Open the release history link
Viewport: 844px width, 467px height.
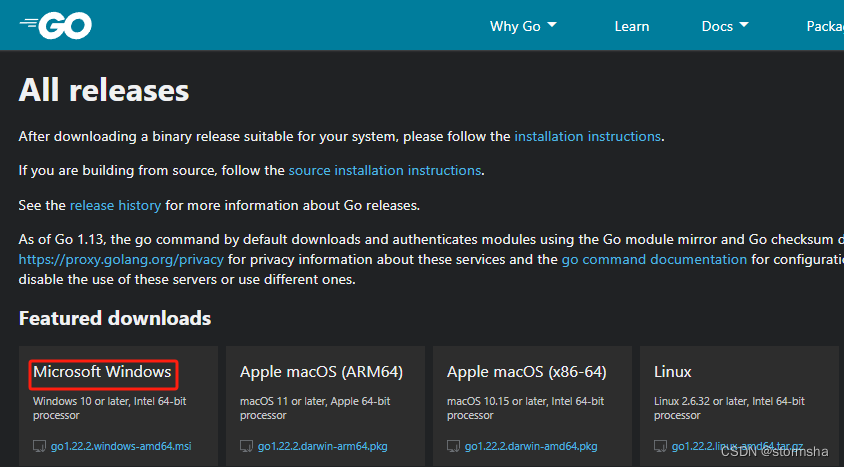pos(115,205)
